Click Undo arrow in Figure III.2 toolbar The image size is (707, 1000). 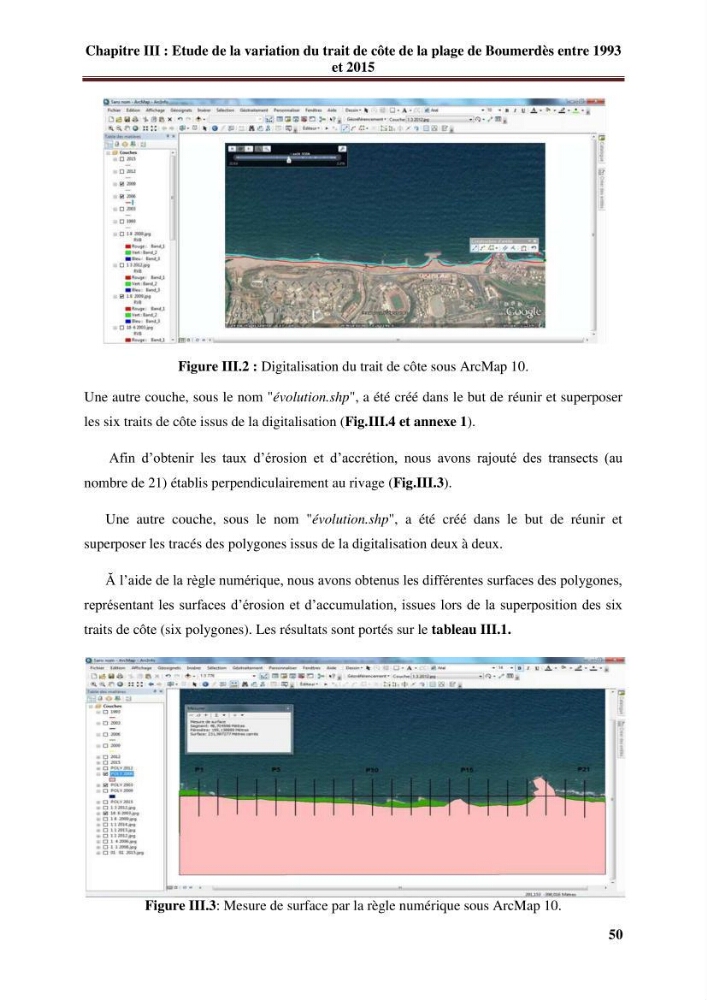click(180, 119)
